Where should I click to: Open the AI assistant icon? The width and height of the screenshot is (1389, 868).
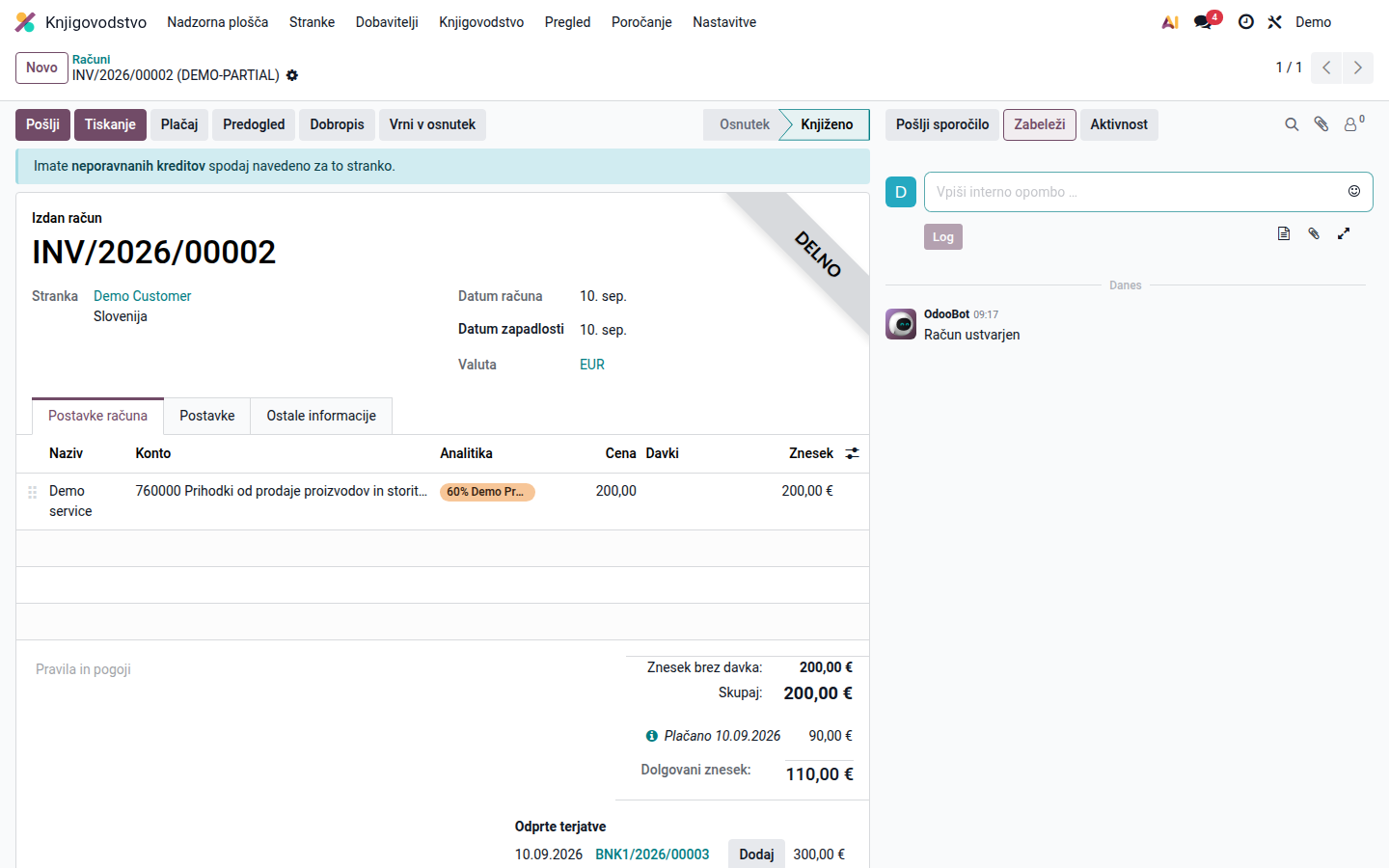1170,22
